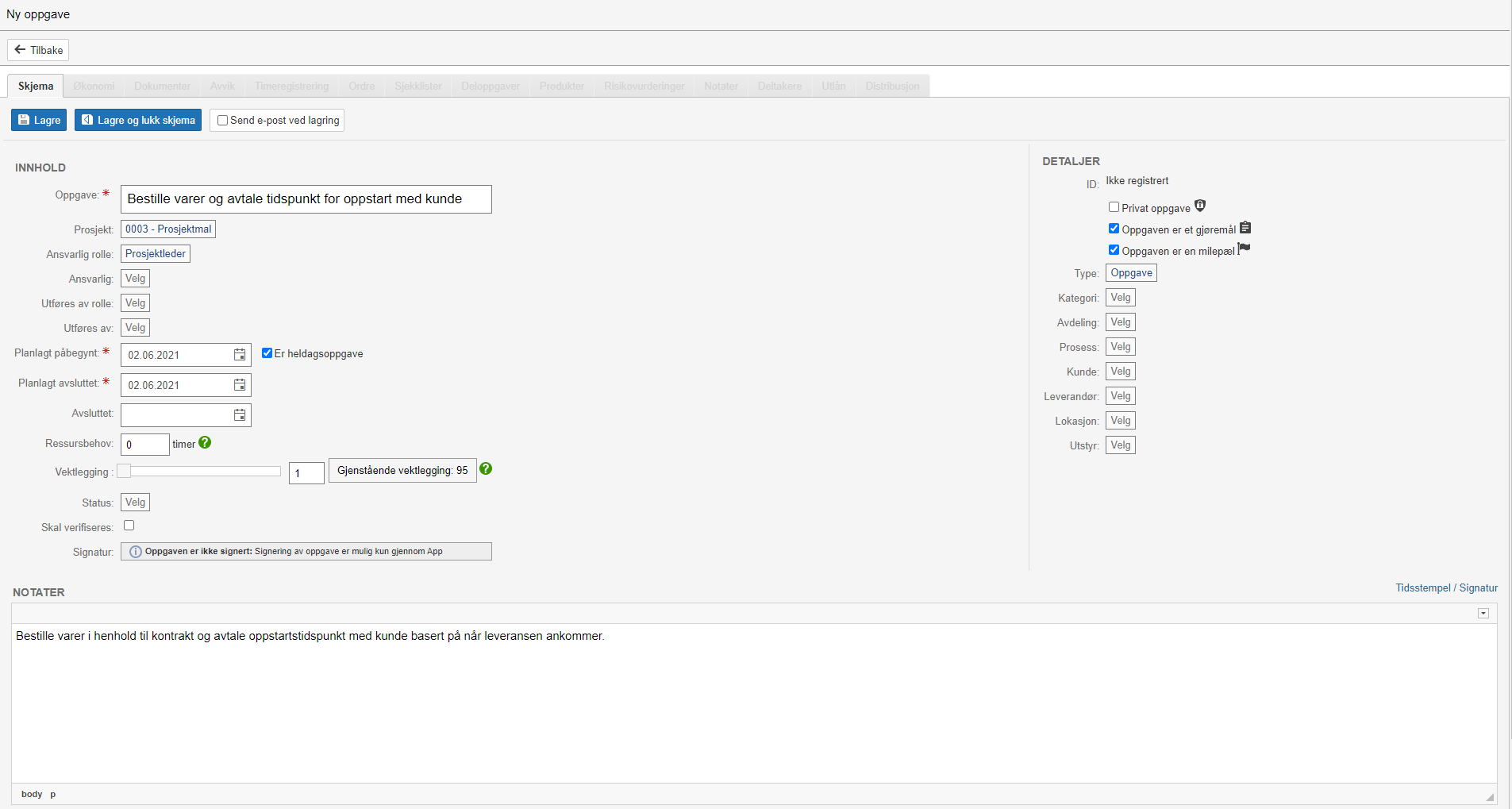Click the clipboard icon beside gjøremål
Screen dimensions: 1512x809
(x=1245, y=228)
